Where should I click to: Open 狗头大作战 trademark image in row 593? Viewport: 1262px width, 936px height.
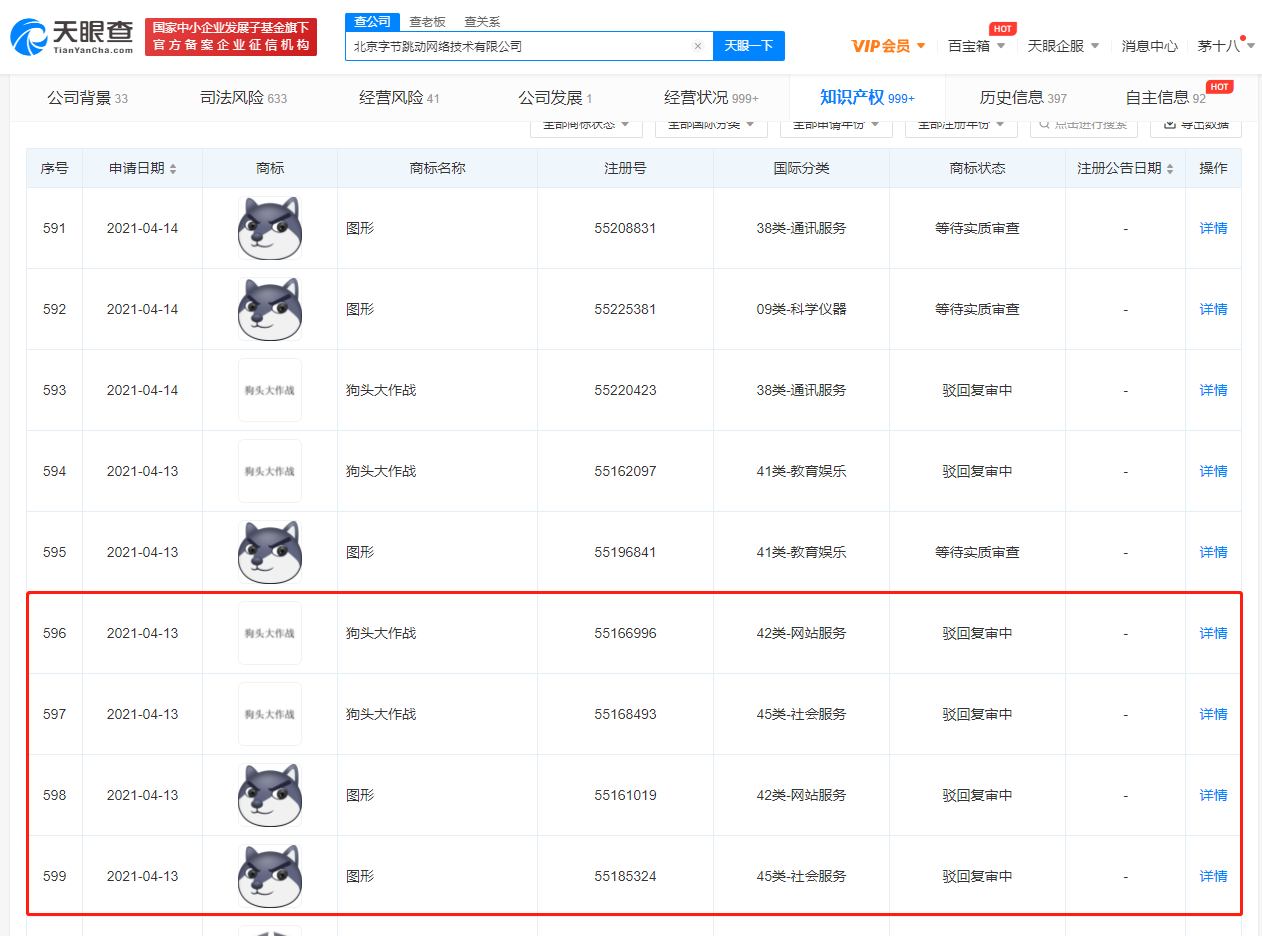270,390
